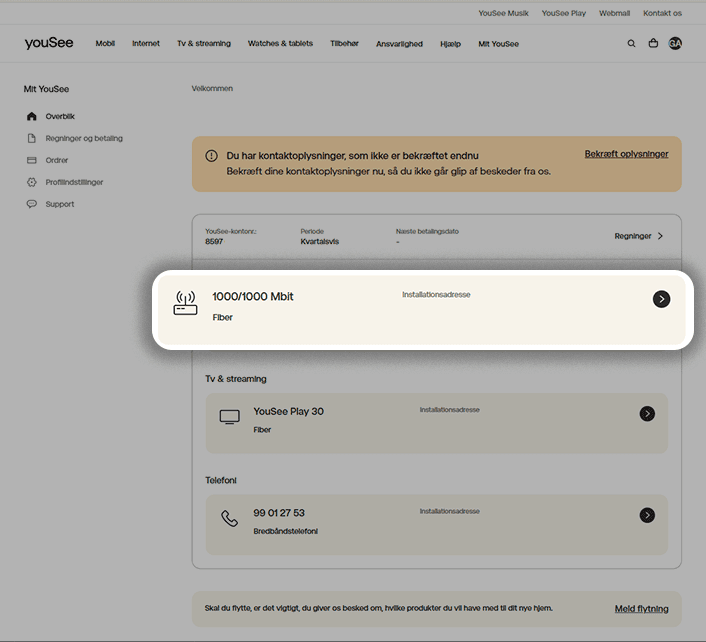Screen dimensions: 706x642
Task: Expand the 1000/1000 Mbit Fiber arrow
Action: tap(661, 299)
